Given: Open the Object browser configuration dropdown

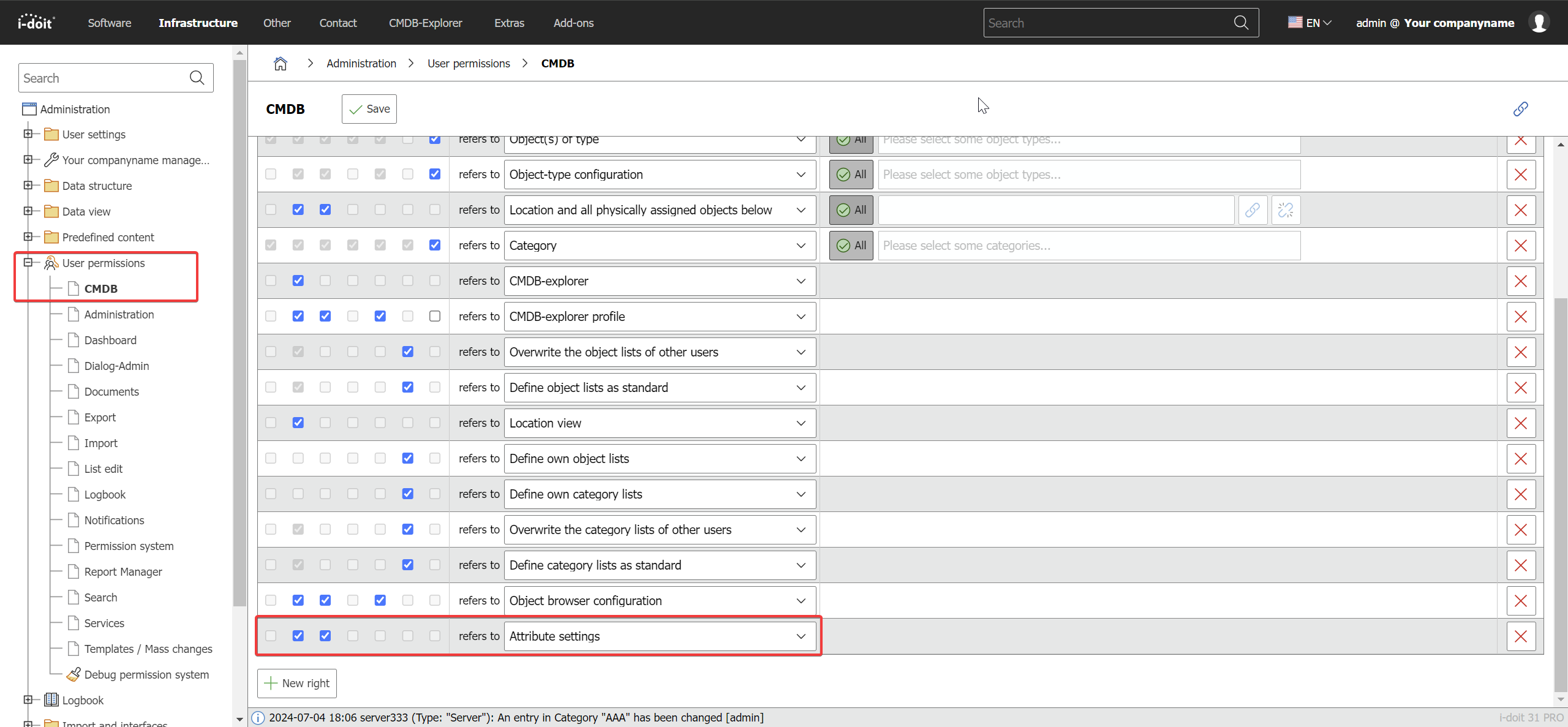Looking at the screenshot, I should point(660,601).
